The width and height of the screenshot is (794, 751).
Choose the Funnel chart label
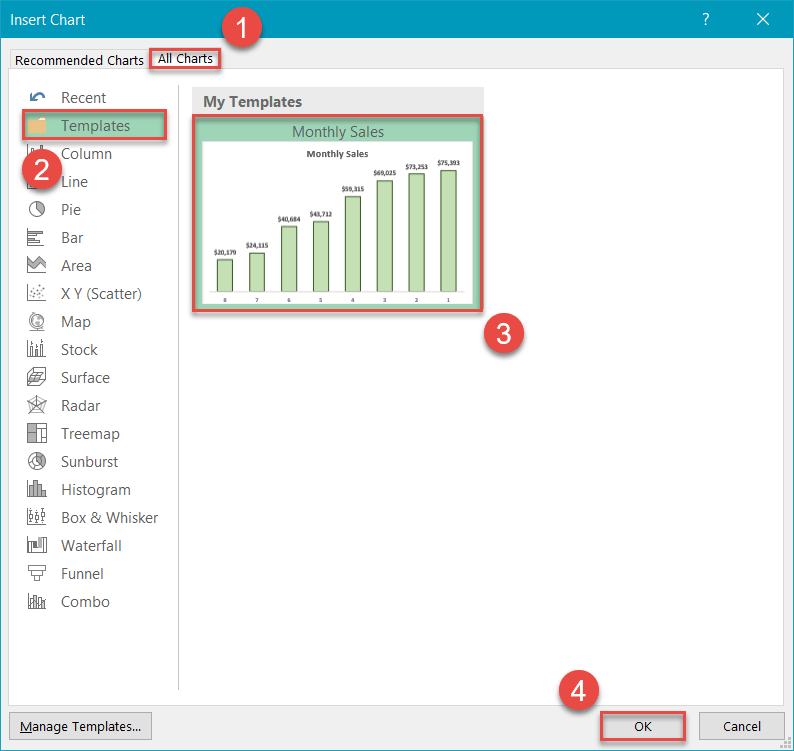(x=82, y=573)
